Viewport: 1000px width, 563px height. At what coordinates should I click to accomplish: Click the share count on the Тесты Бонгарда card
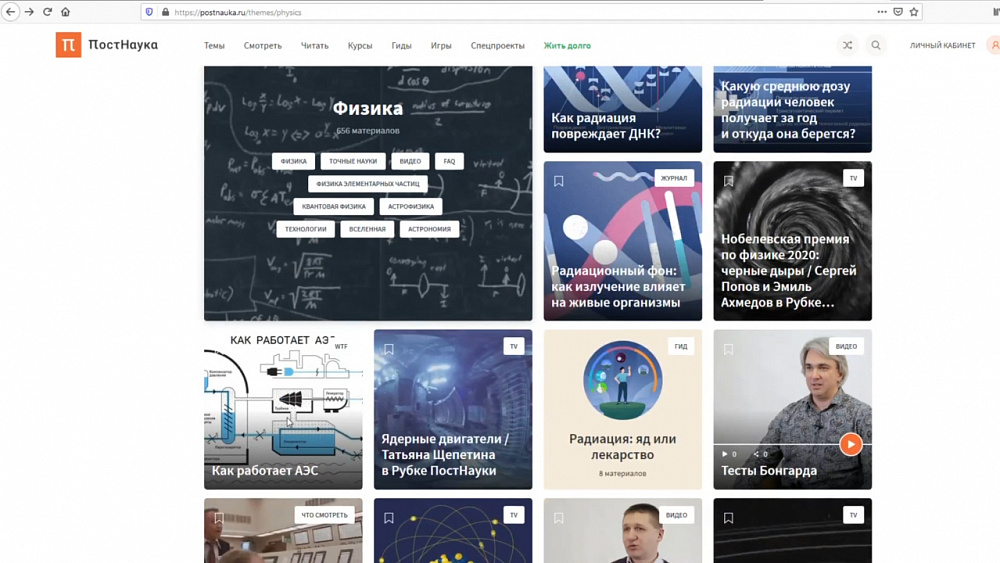click(x=760, y=454)
